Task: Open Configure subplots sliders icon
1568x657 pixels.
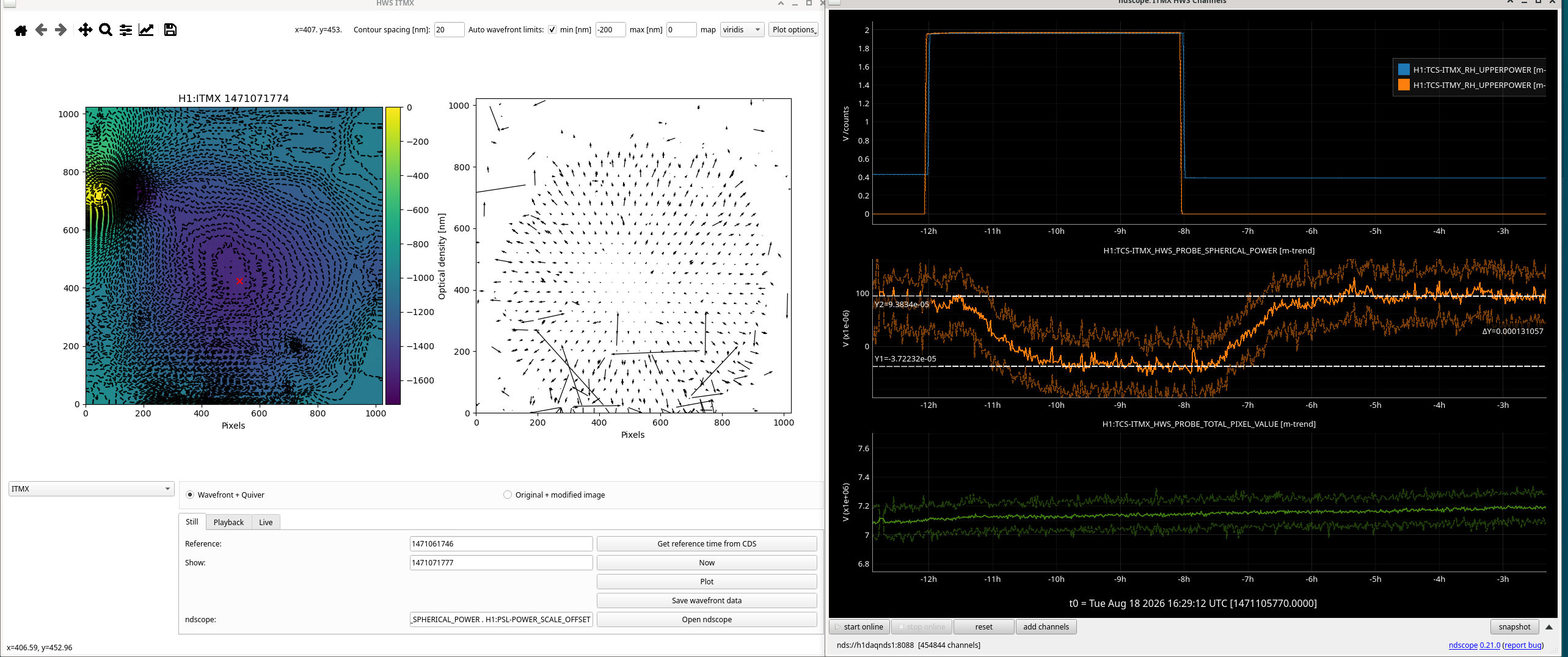Action: (x=126, y=30)
